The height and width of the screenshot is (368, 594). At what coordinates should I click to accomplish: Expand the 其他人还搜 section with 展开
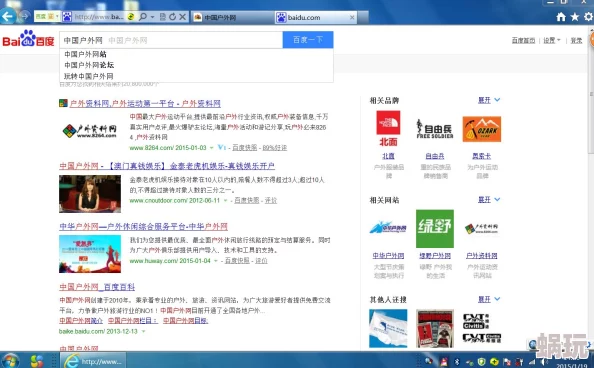tap(489, 299)
